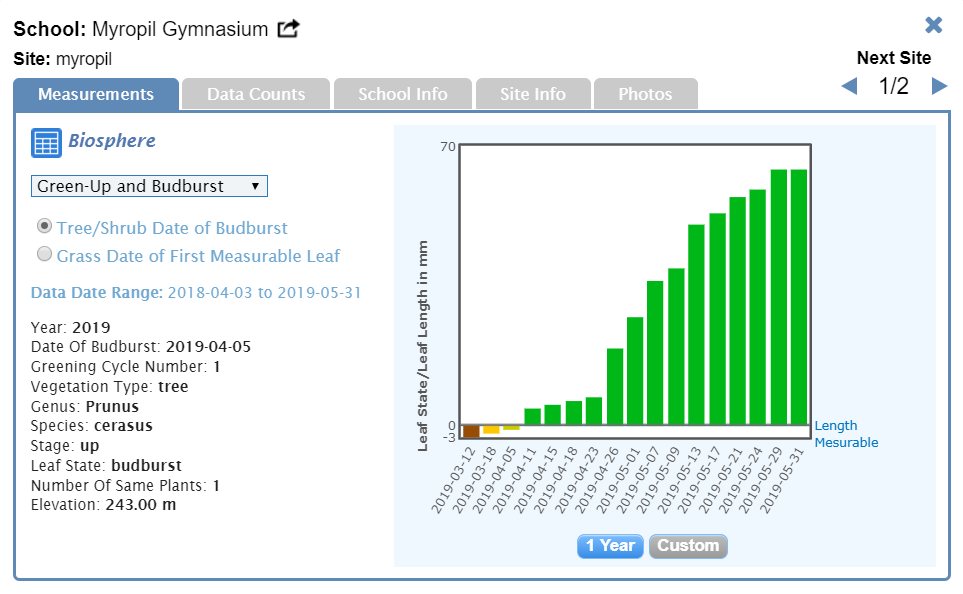Switch to the Site Info tab
This screenshot has width=963, height=594.
coord(533,94)
